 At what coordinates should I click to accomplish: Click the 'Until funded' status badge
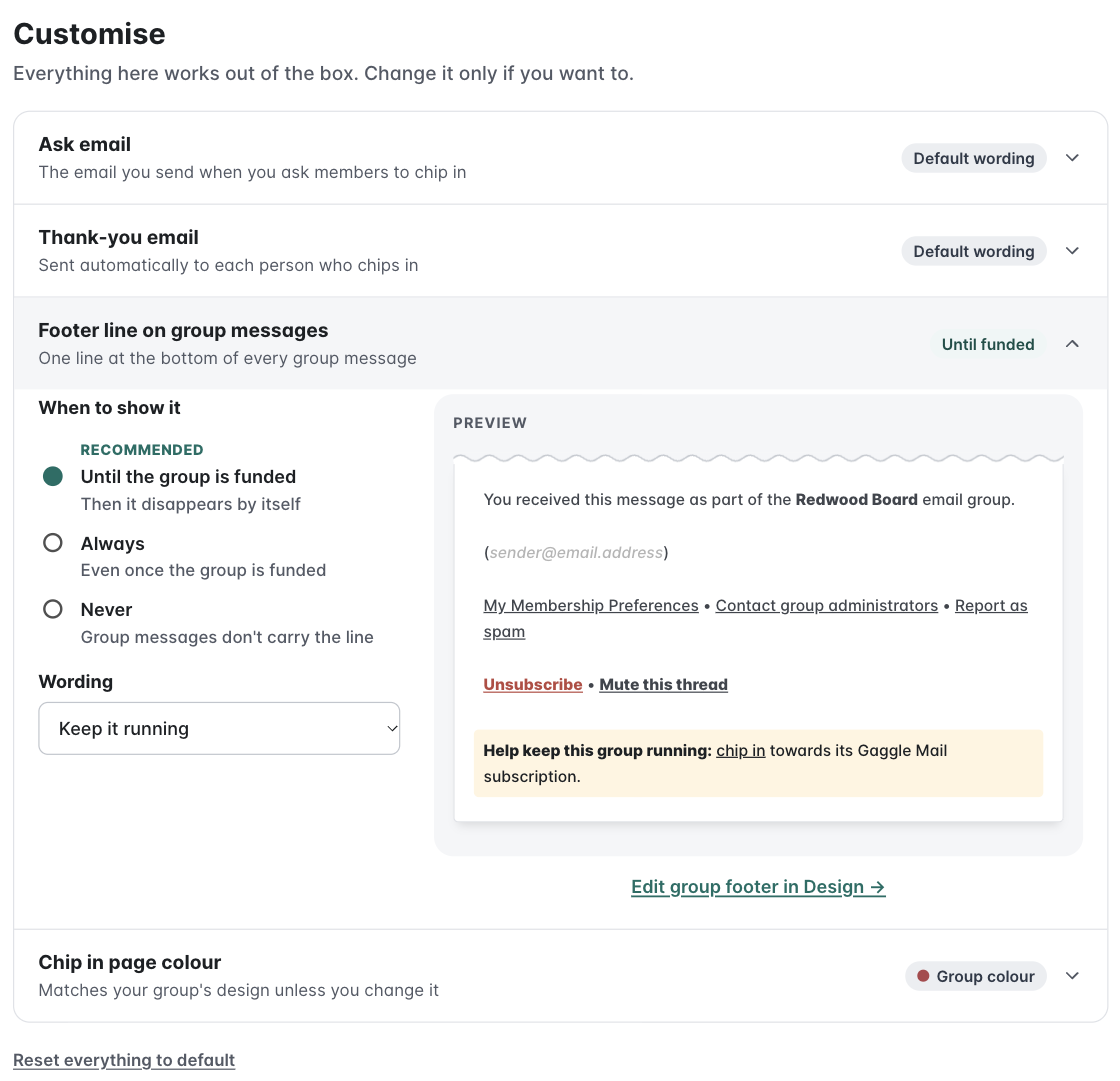(x=988, y=344)
